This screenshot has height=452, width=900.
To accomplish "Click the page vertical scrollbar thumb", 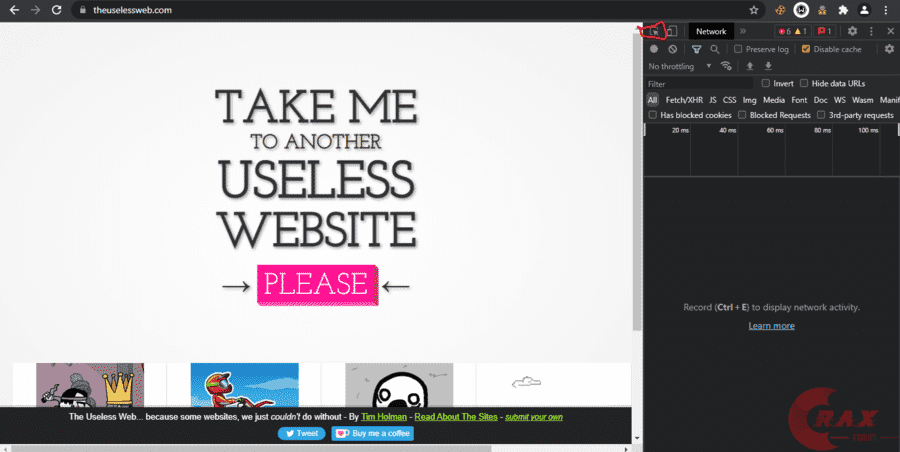I will (x=637, y=181).
